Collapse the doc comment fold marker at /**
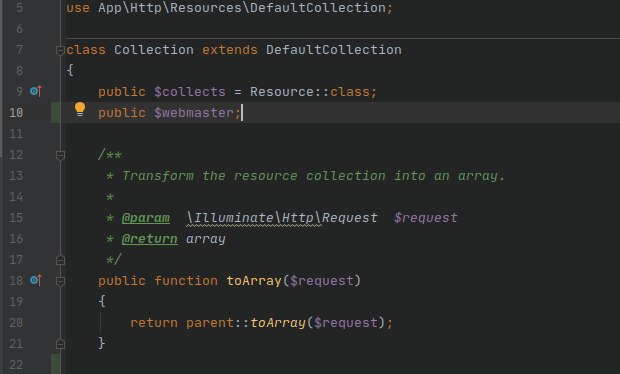The height and width of the screenshot is (374, 620). 60,155
